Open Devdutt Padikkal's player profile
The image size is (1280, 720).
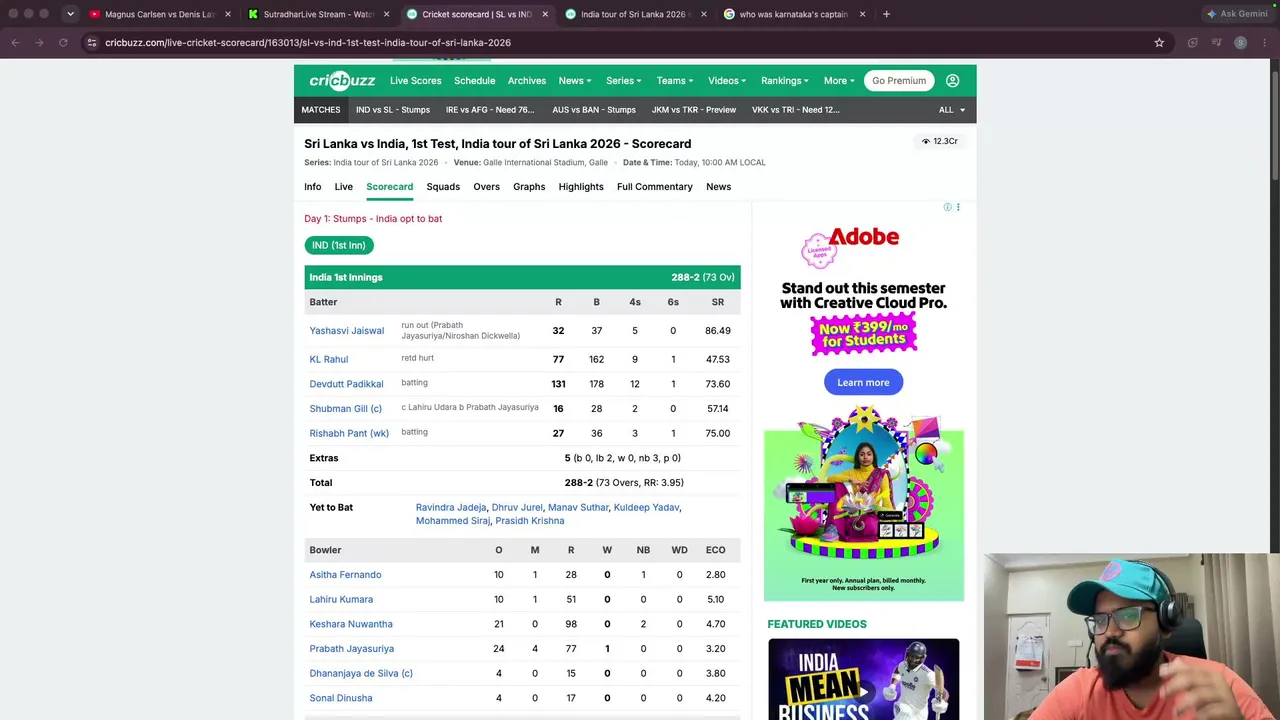click(x=346, y=384)
